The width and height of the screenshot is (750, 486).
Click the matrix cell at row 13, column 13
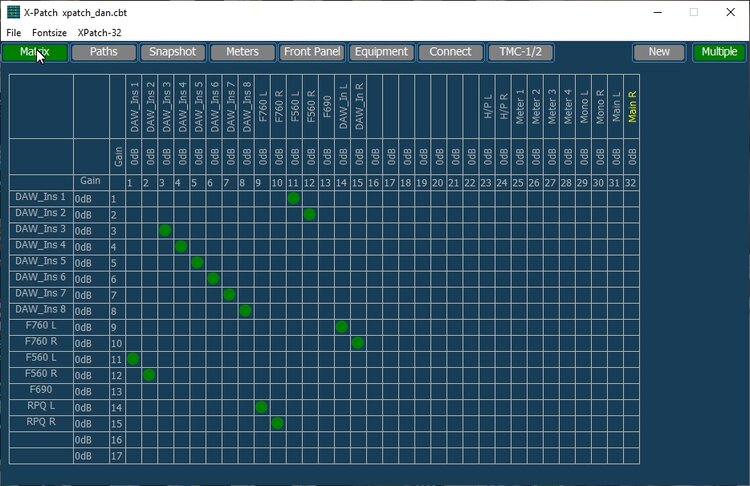(x=326, y=391)
